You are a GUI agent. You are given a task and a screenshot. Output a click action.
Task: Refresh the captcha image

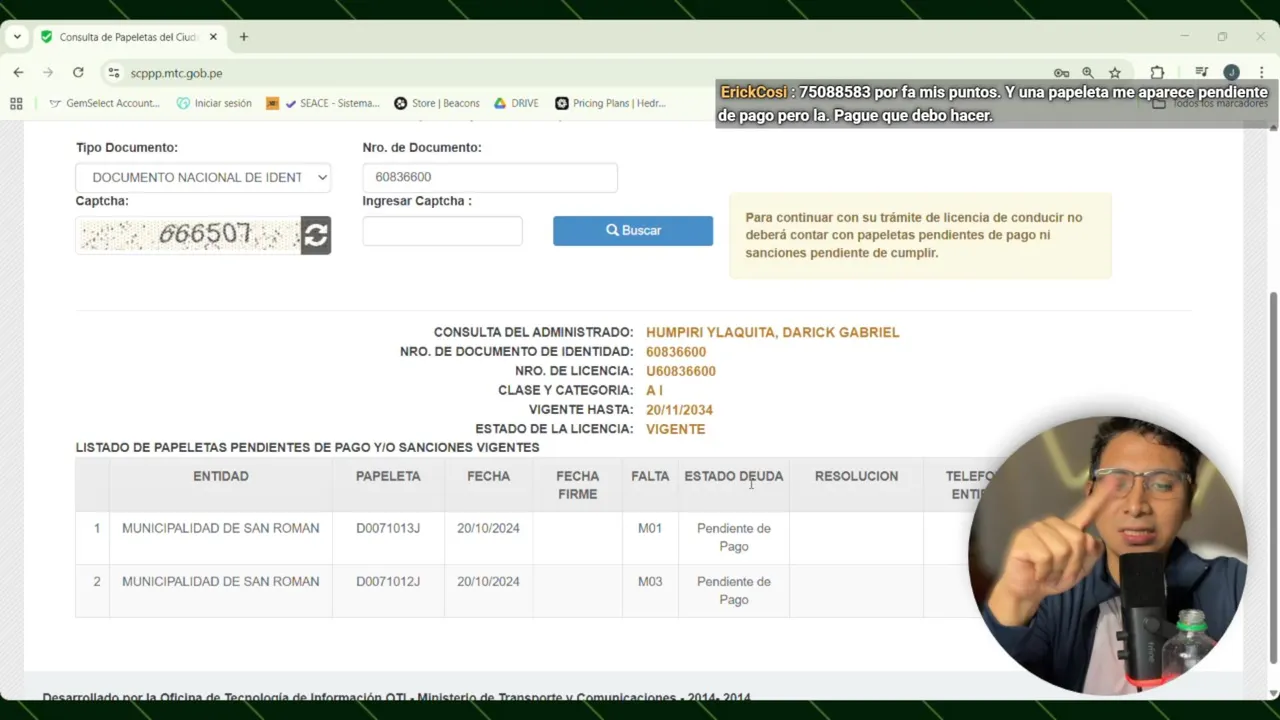(316, 235)
